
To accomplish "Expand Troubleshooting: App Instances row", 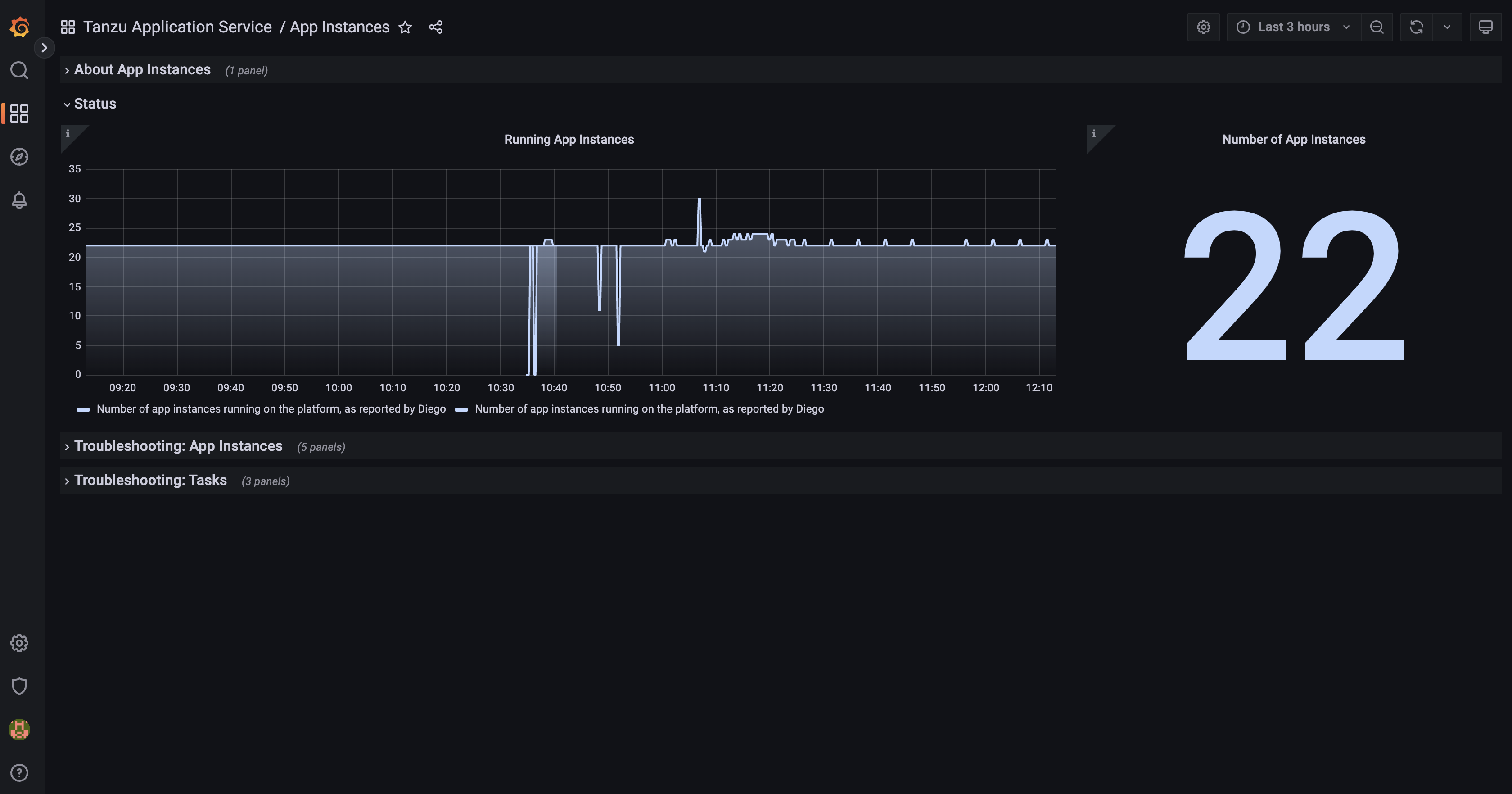I will (x=178, y=446).
